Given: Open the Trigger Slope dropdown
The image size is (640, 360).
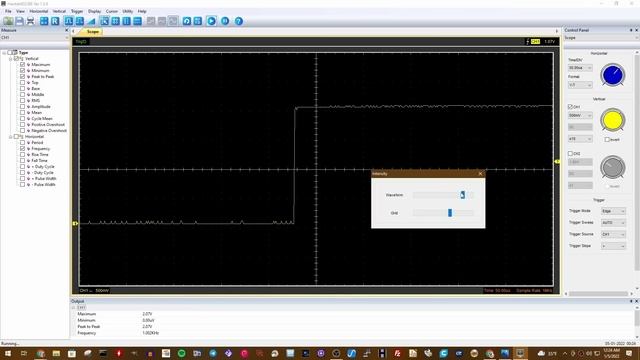Looking at the screenshot, I should (613, 246).
